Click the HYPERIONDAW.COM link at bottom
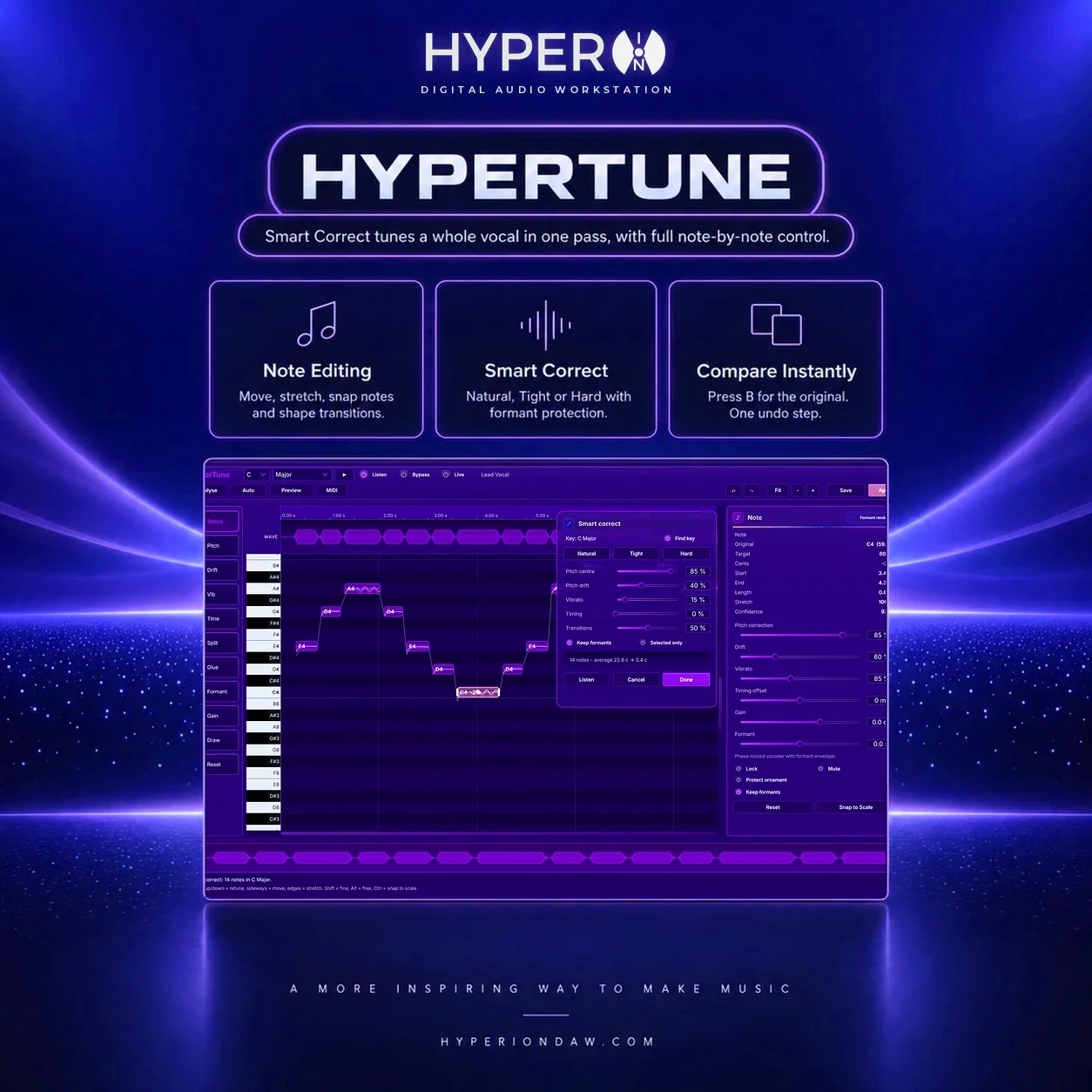 pyautogui.click(x=547, y=1041)
